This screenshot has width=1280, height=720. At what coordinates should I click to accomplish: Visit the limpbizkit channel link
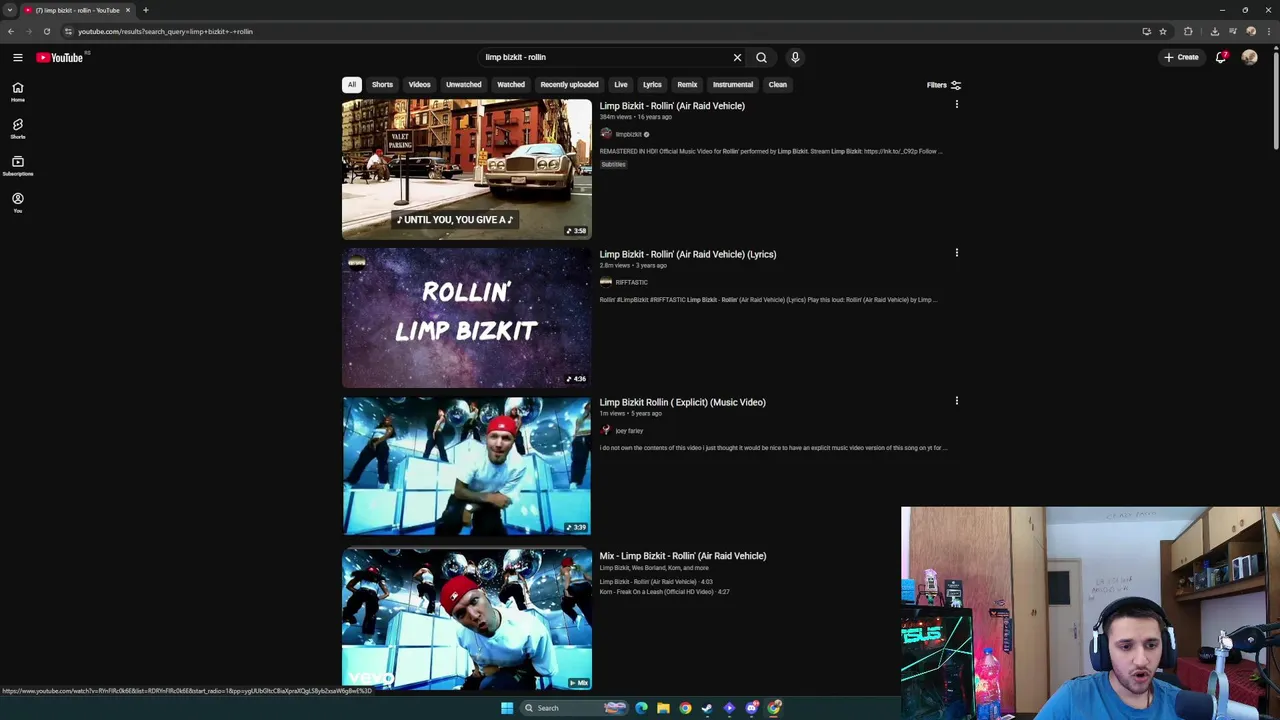[628, 134]
